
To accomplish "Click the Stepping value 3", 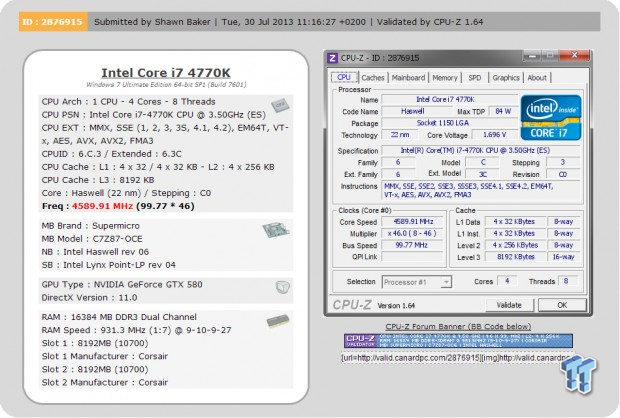I will tap(563, 162).
